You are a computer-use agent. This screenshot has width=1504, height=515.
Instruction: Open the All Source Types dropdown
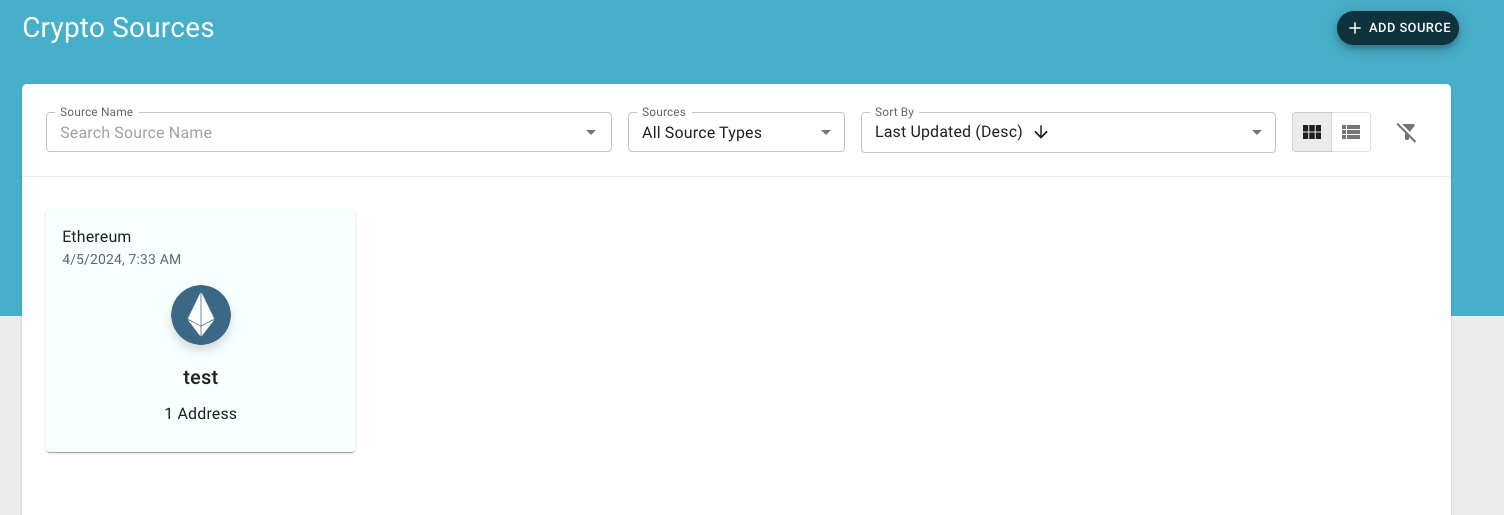point(736,132)
